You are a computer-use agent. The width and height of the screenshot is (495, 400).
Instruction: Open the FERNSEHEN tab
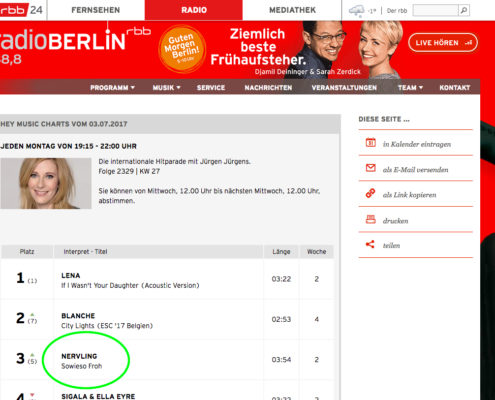click(x=96, y=10)
